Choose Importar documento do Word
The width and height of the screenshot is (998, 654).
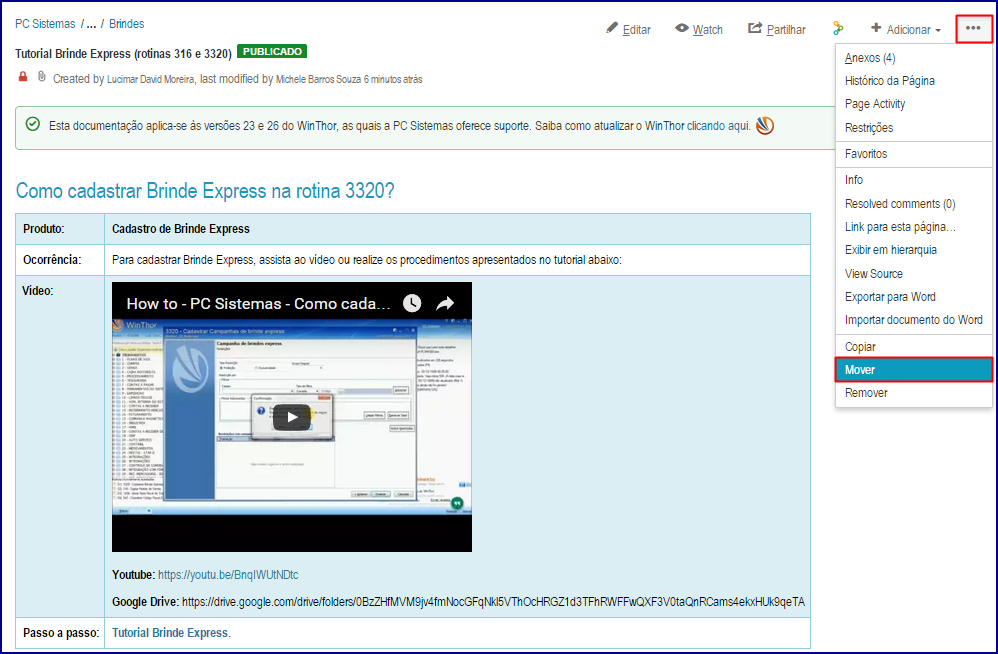point(913,320)
